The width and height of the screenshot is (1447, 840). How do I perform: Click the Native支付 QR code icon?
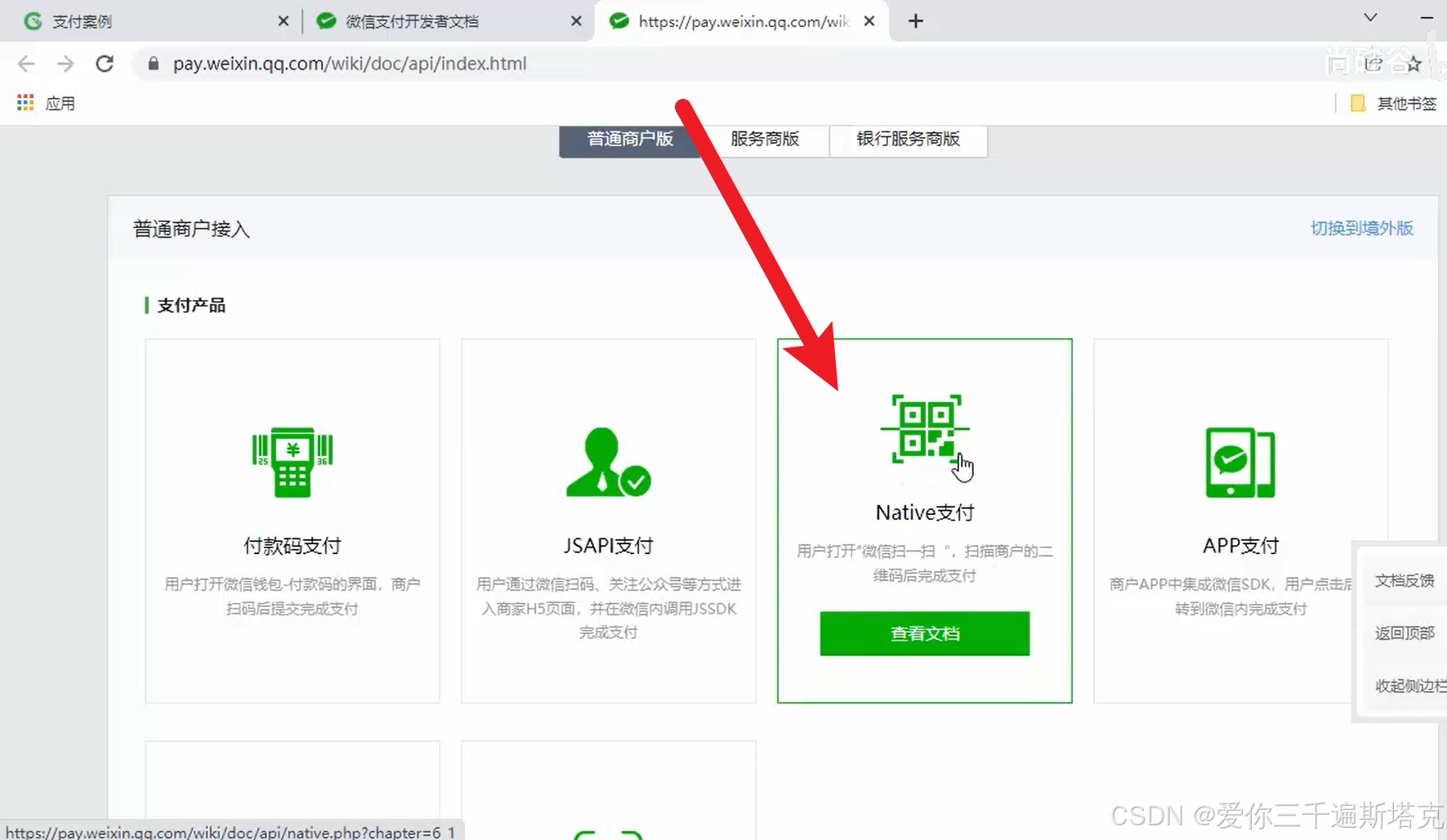click(x=924, y=428)
